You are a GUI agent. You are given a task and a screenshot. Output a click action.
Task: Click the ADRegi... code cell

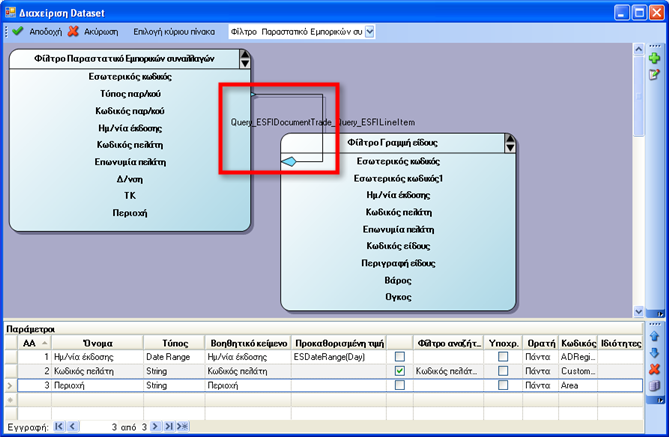(578, 357)
